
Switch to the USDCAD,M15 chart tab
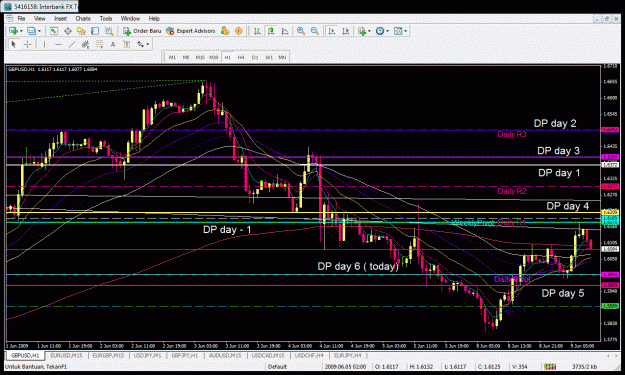tap(268, 355)
